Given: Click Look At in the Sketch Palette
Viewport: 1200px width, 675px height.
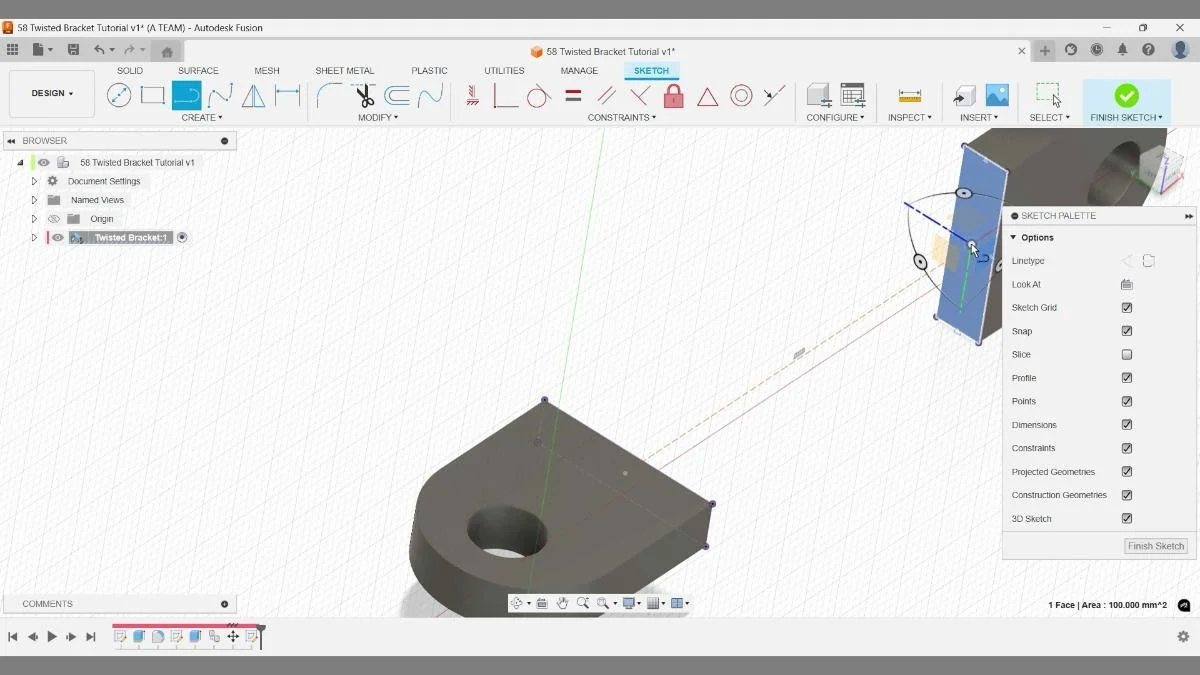Looking at the screenshot, I should pos(1126,284).
